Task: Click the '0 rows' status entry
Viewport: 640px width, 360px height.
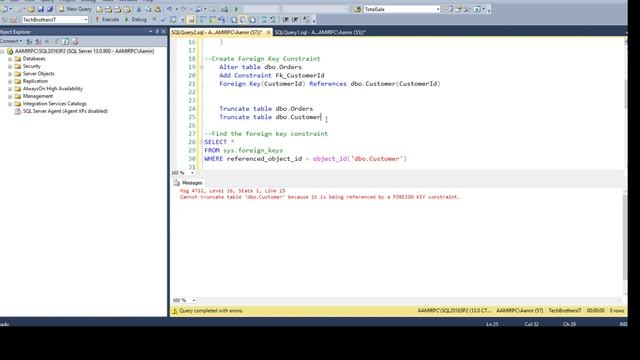Action: point(617,311)
